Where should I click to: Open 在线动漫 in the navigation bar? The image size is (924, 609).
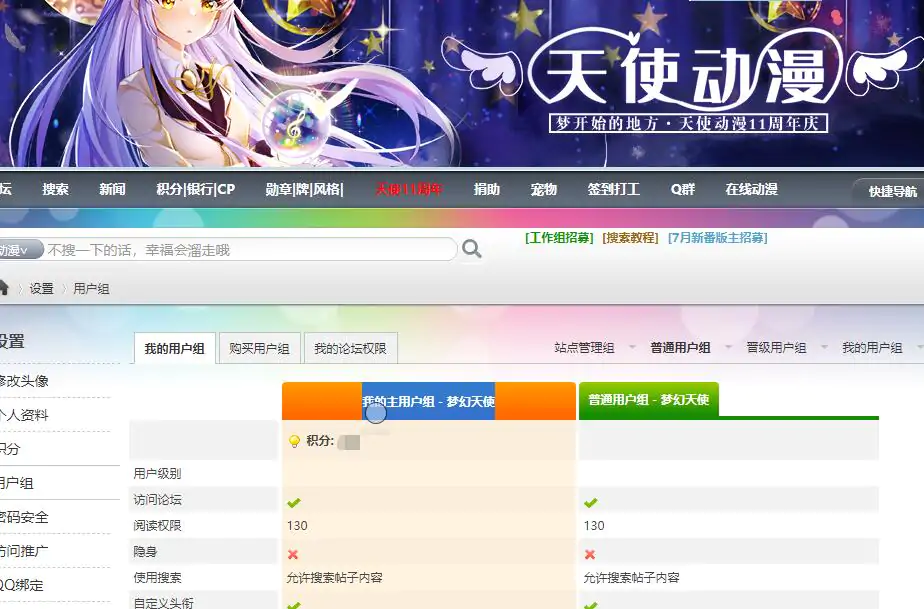point(751,189)
